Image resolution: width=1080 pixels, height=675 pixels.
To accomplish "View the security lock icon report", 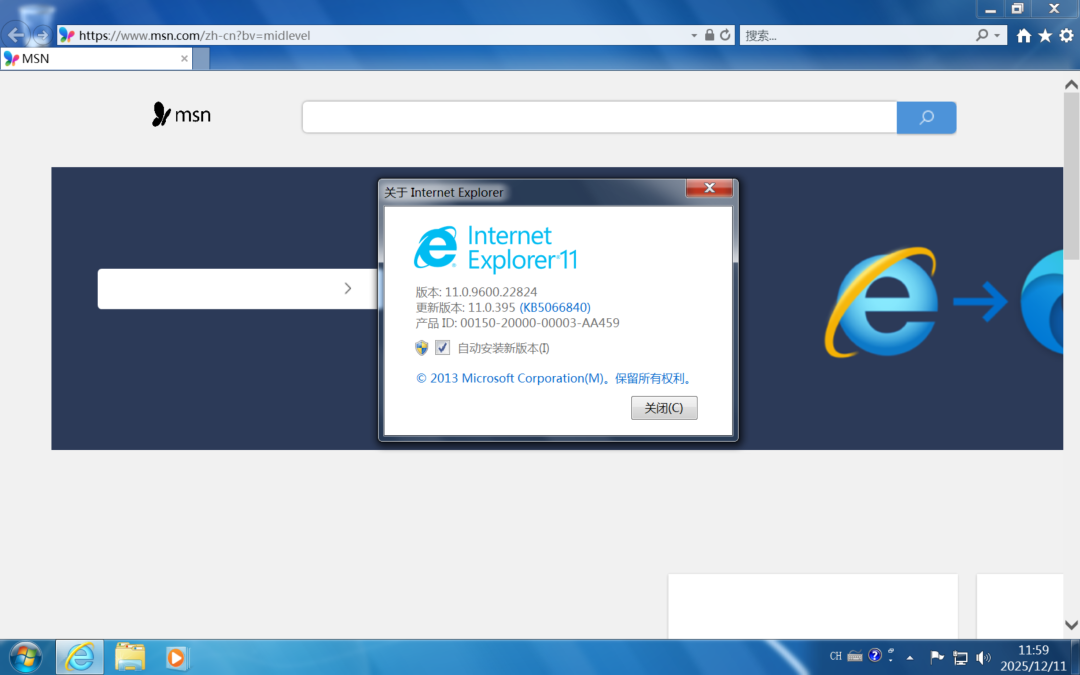I will coord(709,35).
